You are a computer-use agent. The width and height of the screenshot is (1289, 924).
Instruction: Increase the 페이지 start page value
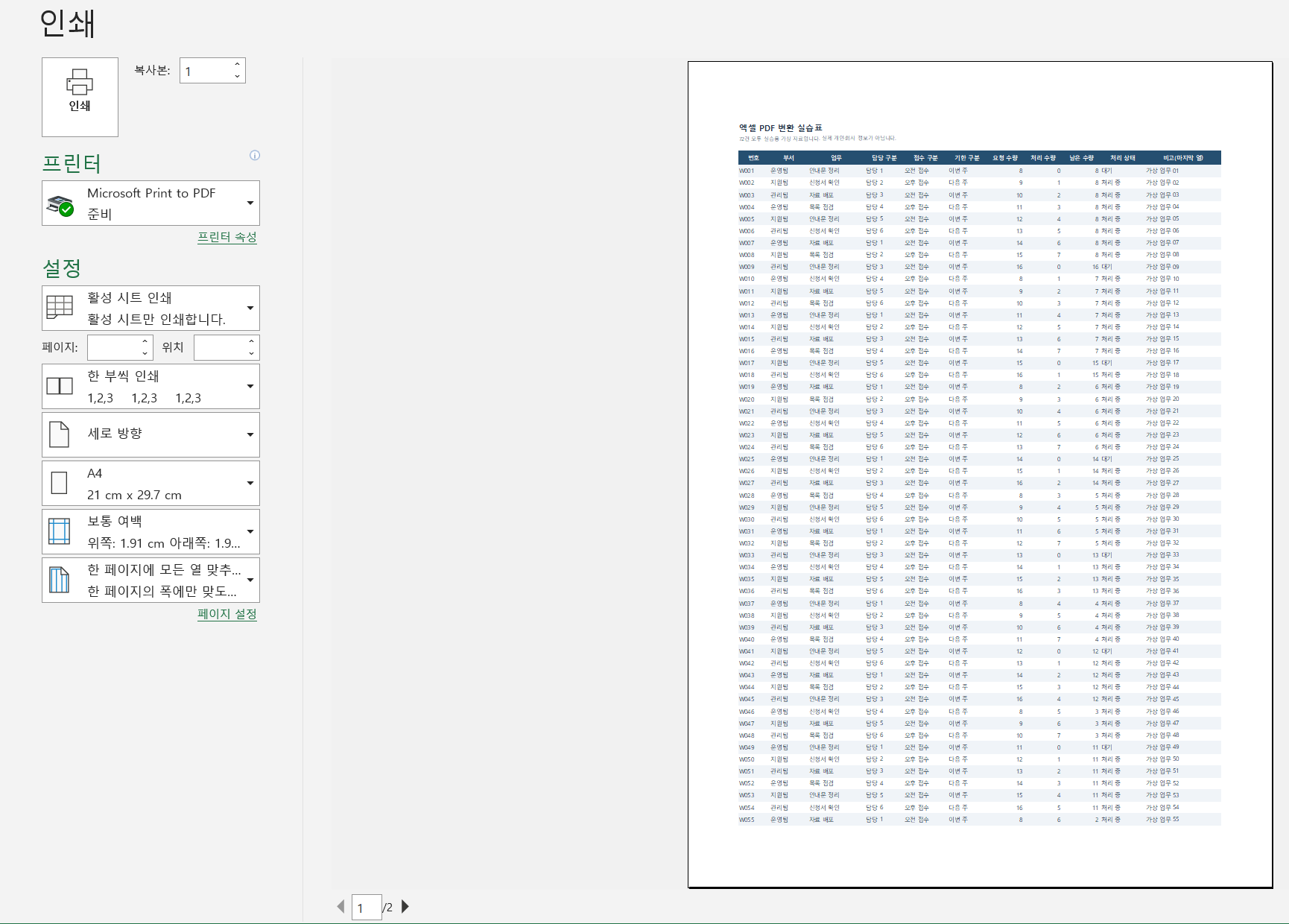[x=145, y=341]
